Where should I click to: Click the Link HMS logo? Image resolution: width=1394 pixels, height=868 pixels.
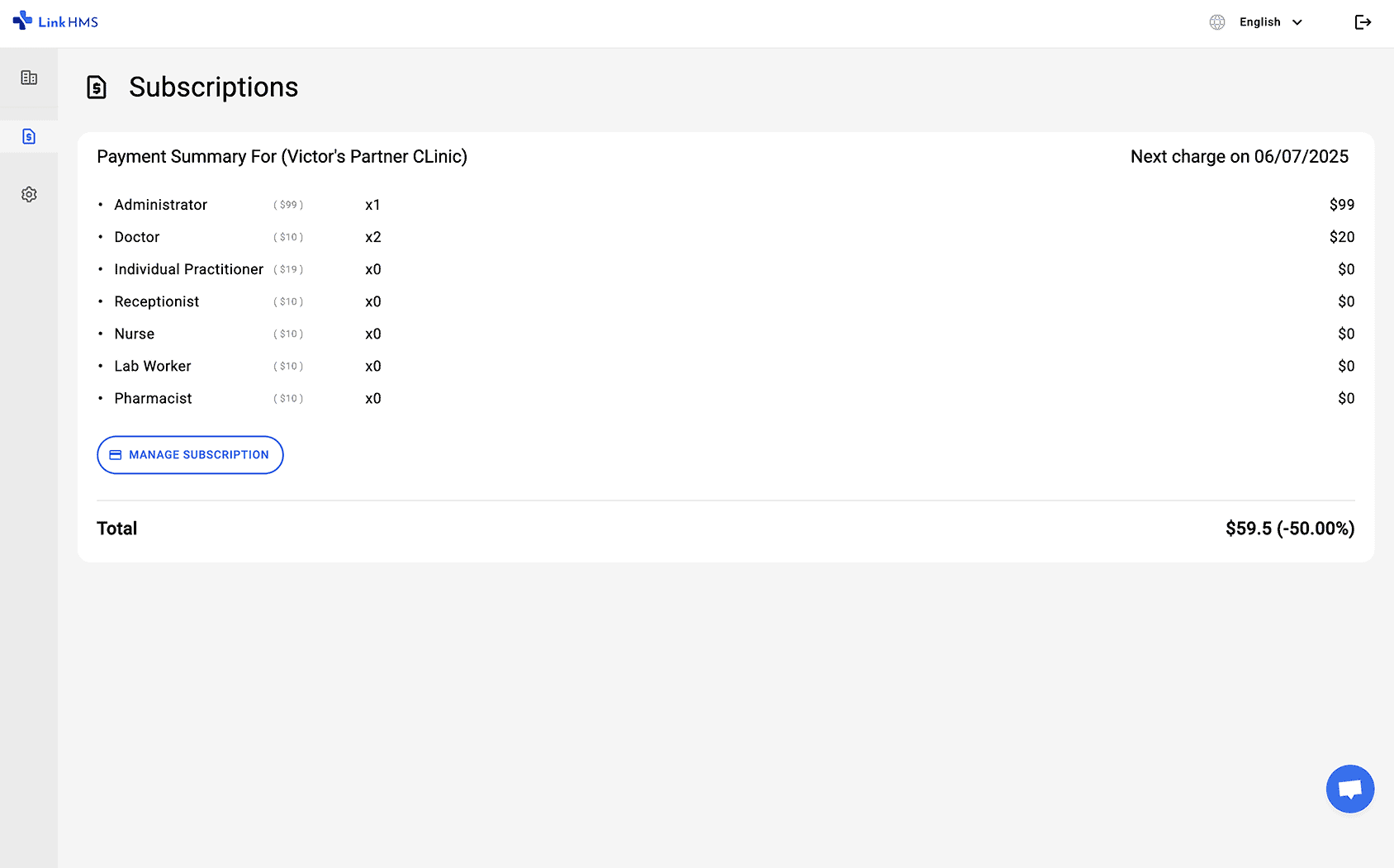pyautogui.click(x=55, y=21)
